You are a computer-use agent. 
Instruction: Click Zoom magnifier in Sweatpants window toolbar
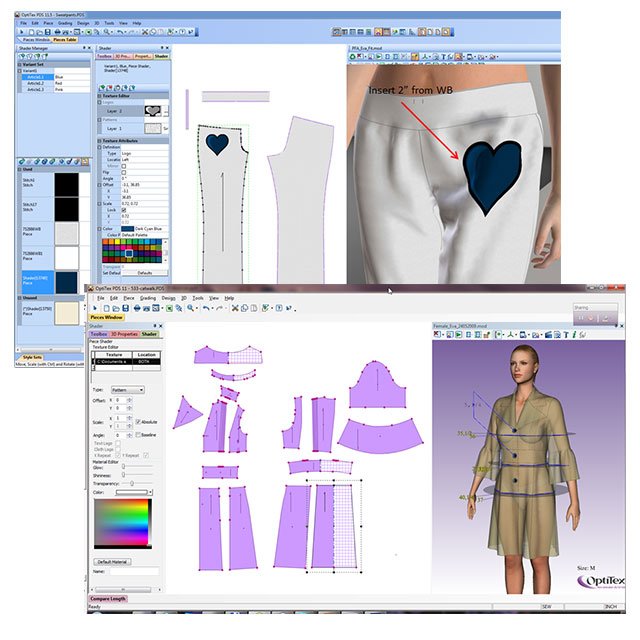coord(106,32)
